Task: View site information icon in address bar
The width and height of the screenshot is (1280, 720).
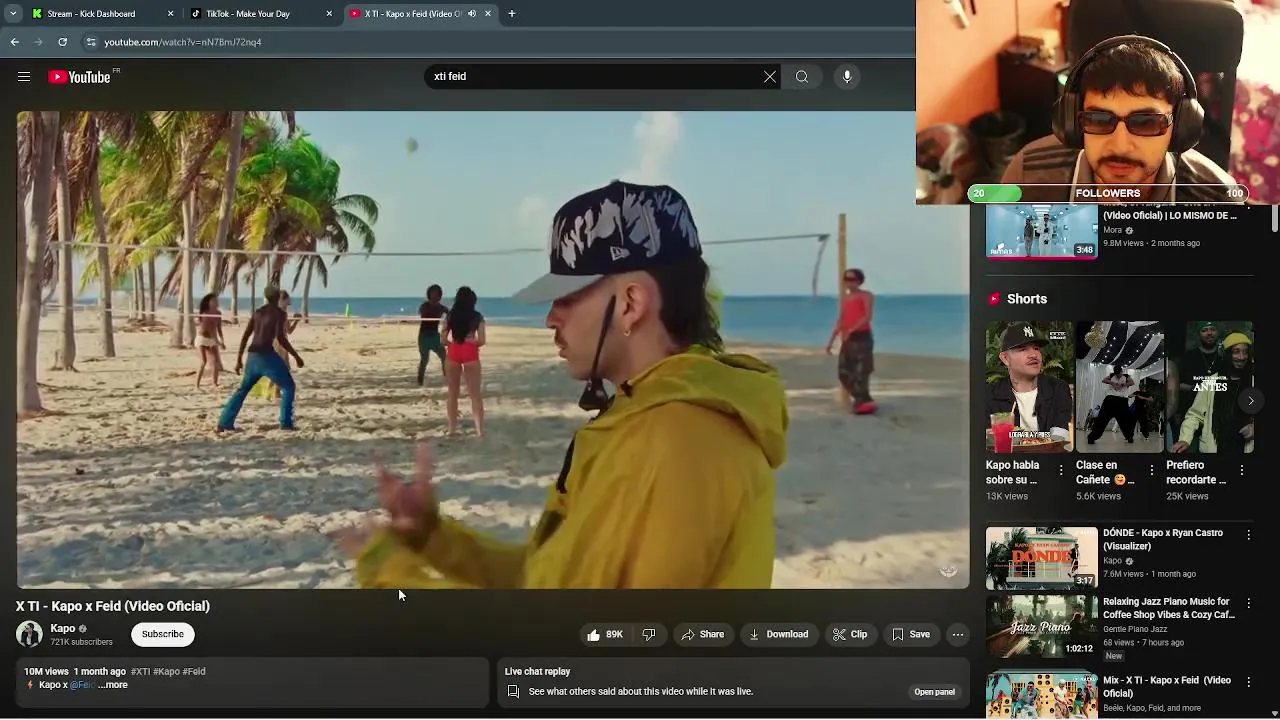Action: pos(91,42)
